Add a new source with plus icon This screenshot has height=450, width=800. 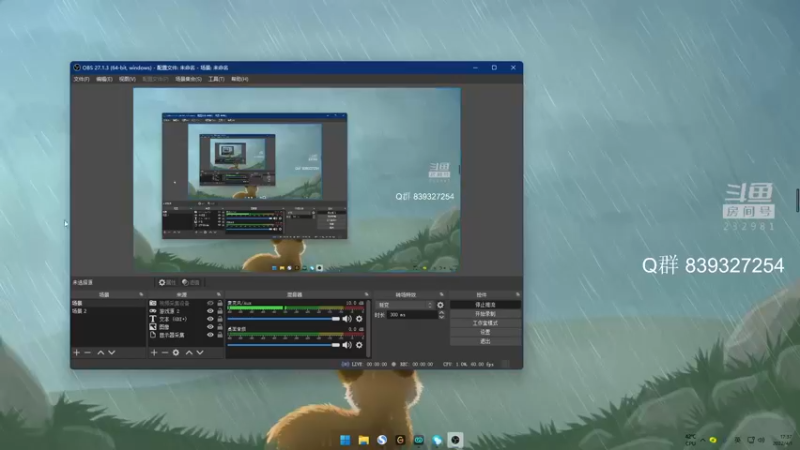point(154,353)
